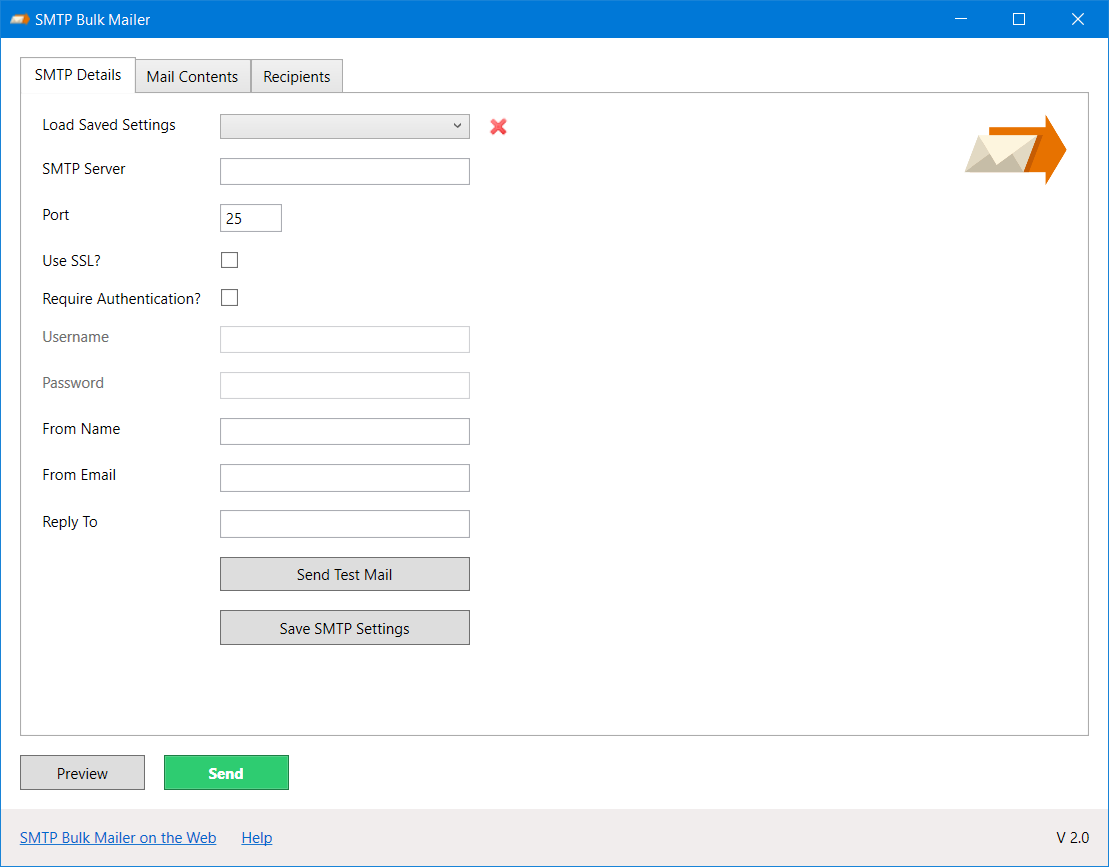This screenshot has width=1109, height=867.
Task: Click the Send Test Mail button
Action: tap(344, 574)
